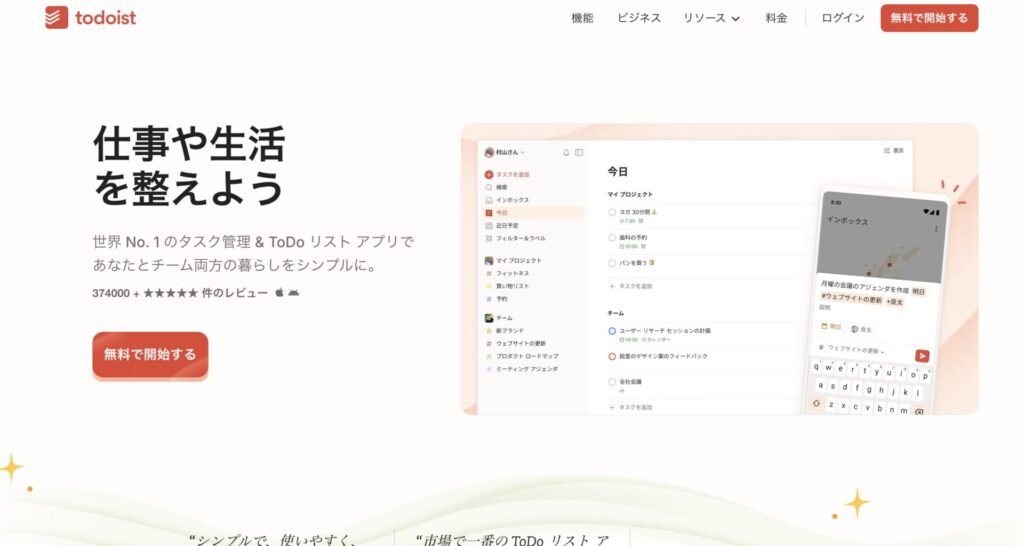Click the hero 無料で開始する button below reviews
The image size is (1024, 546).
pos(150,355)
